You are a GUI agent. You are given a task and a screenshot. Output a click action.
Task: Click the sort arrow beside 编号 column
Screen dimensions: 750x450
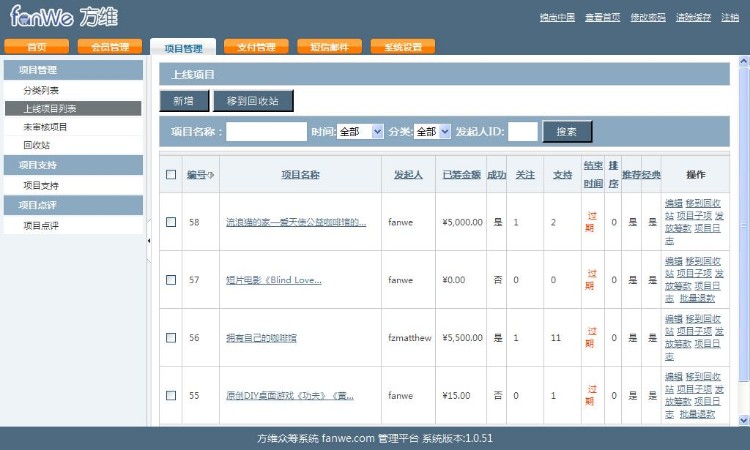pos(210,174)
